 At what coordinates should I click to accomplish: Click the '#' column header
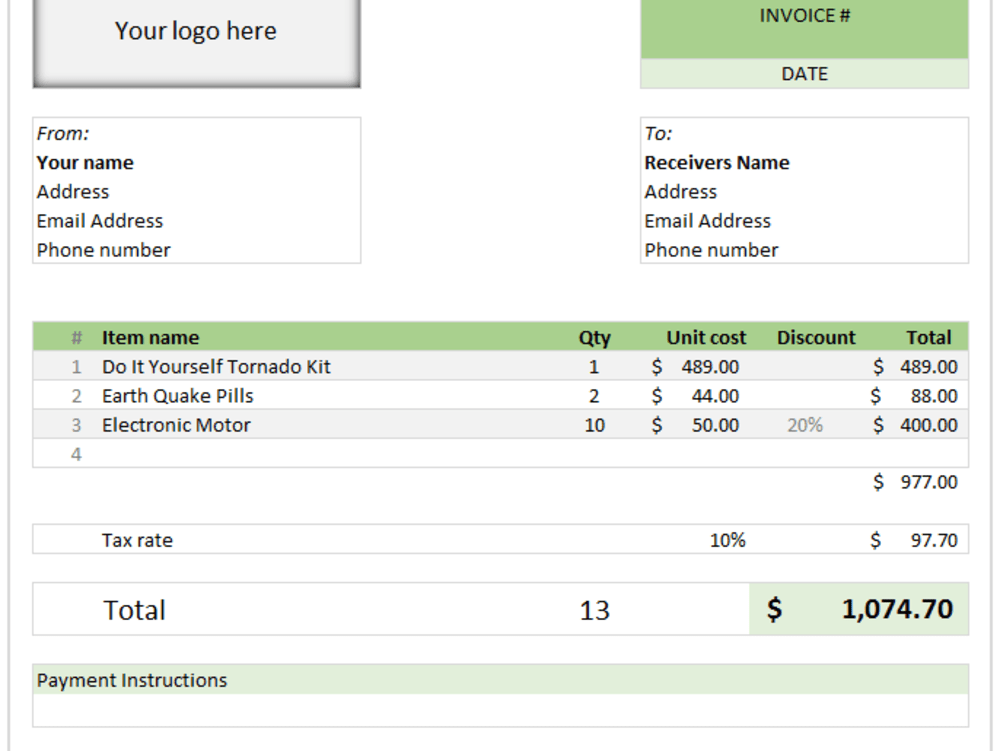77,337
